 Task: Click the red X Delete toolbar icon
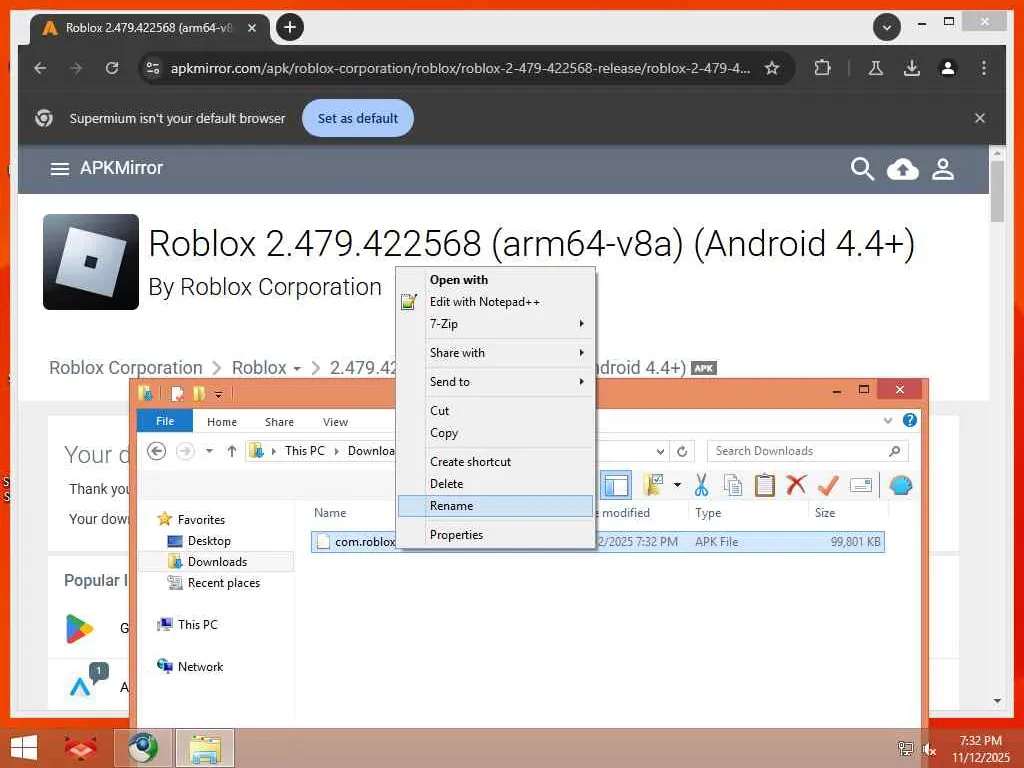point(796,485)
